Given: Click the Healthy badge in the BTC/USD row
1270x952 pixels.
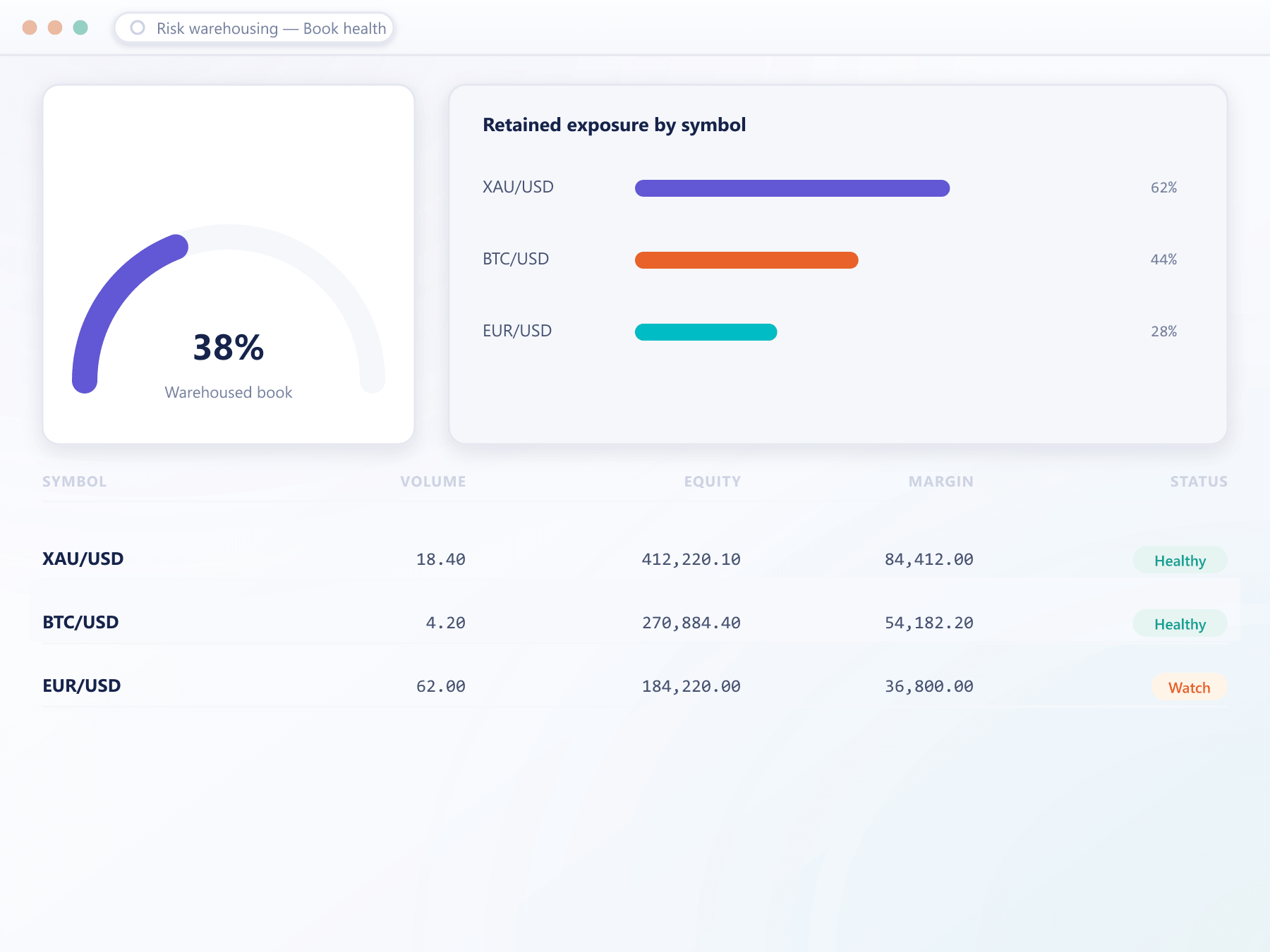Looking at the screenshot, I should click(x=1180, y=623).
